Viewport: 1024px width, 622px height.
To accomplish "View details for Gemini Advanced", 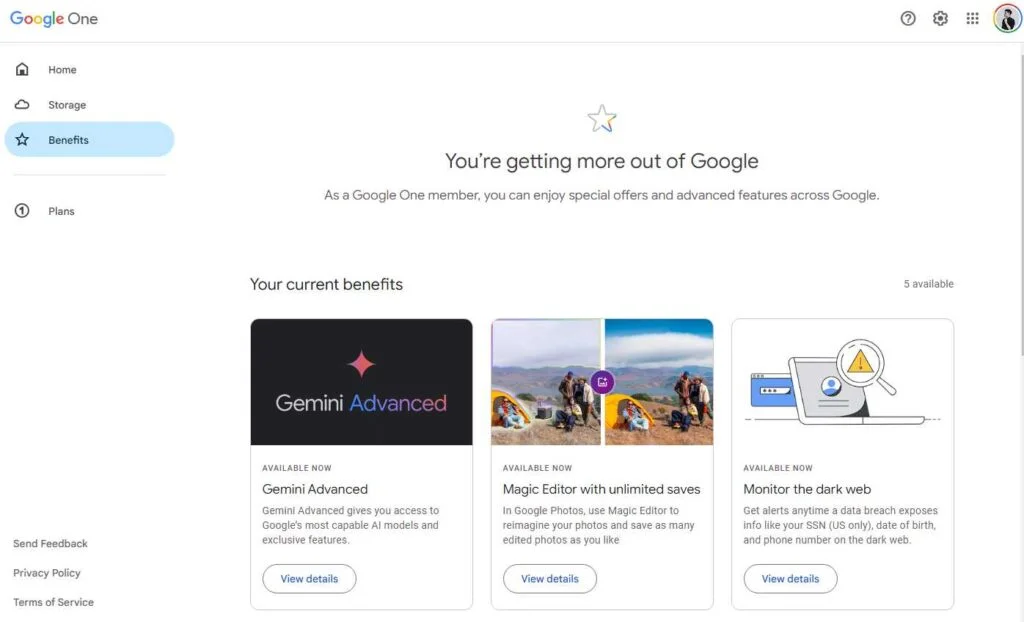I will [309, 579].
